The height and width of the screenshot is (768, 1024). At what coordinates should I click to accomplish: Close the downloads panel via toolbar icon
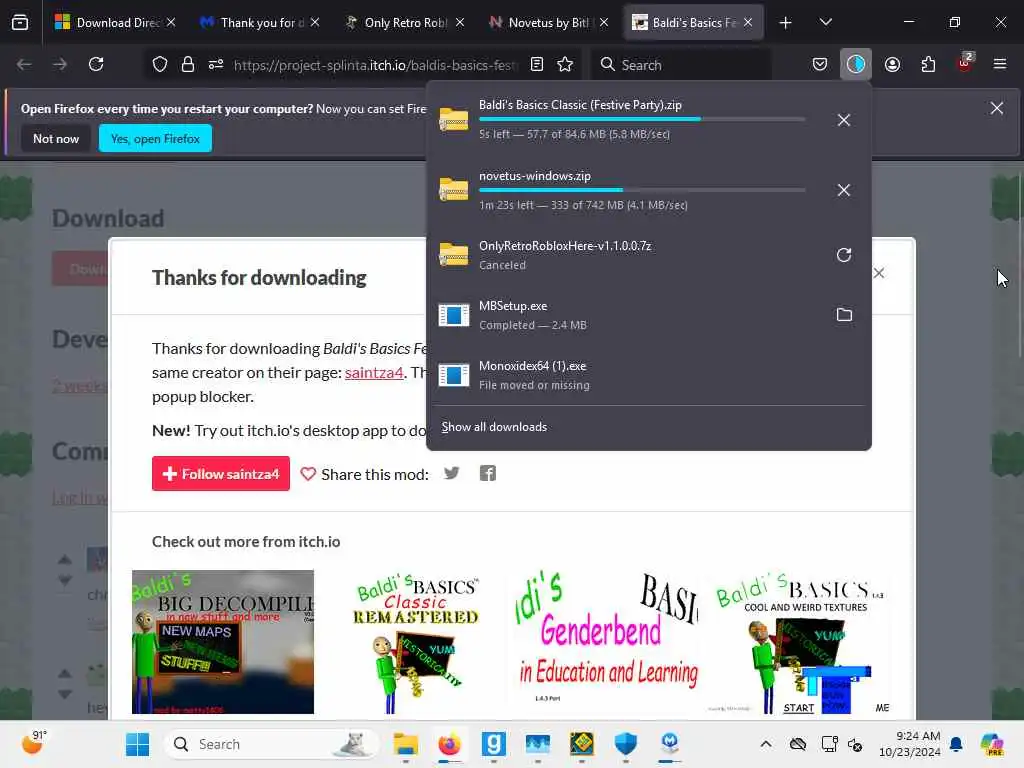[x=856, y=64]
